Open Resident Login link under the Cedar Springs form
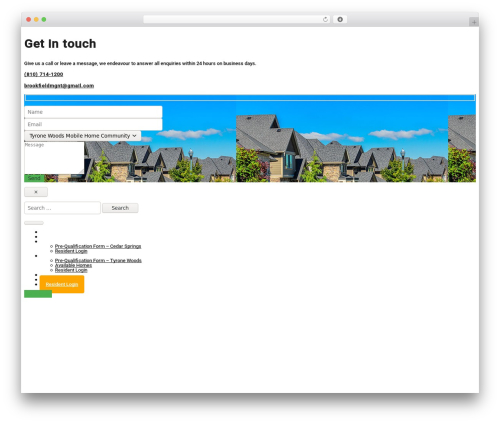The width and height of the screenshot is (500, 423). (71, 251)
